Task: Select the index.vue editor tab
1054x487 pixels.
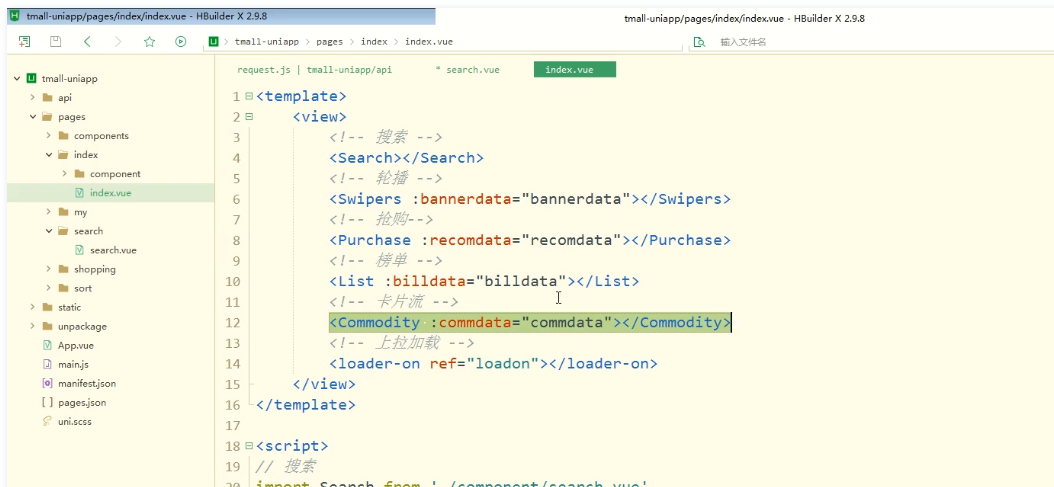Action: coord(575,70)
